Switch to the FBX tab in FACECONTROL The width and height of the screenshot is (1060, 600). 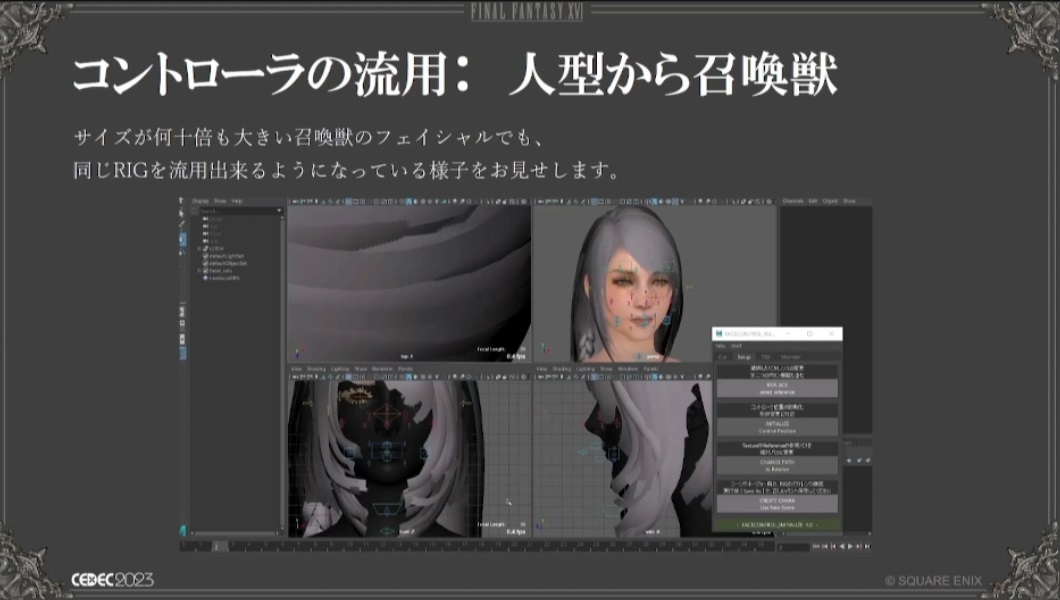point(765,357)
